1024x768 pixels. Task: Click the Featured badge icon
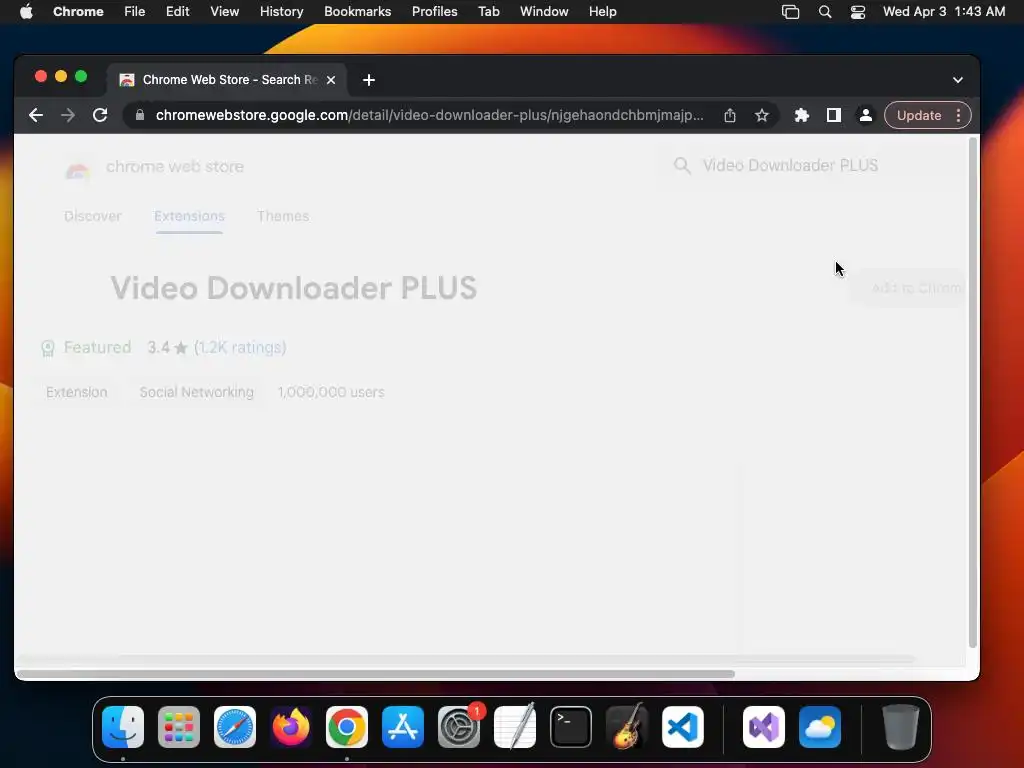click(48, 348)
